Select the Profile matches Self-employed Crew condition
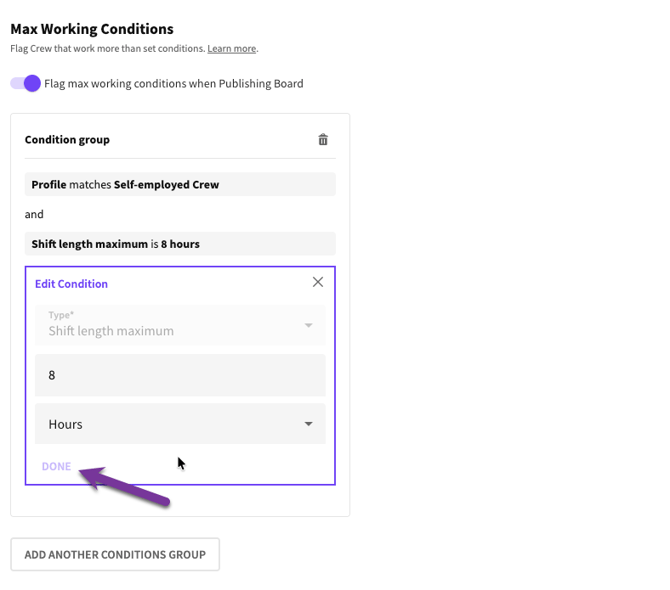 [x=180, y=184]
